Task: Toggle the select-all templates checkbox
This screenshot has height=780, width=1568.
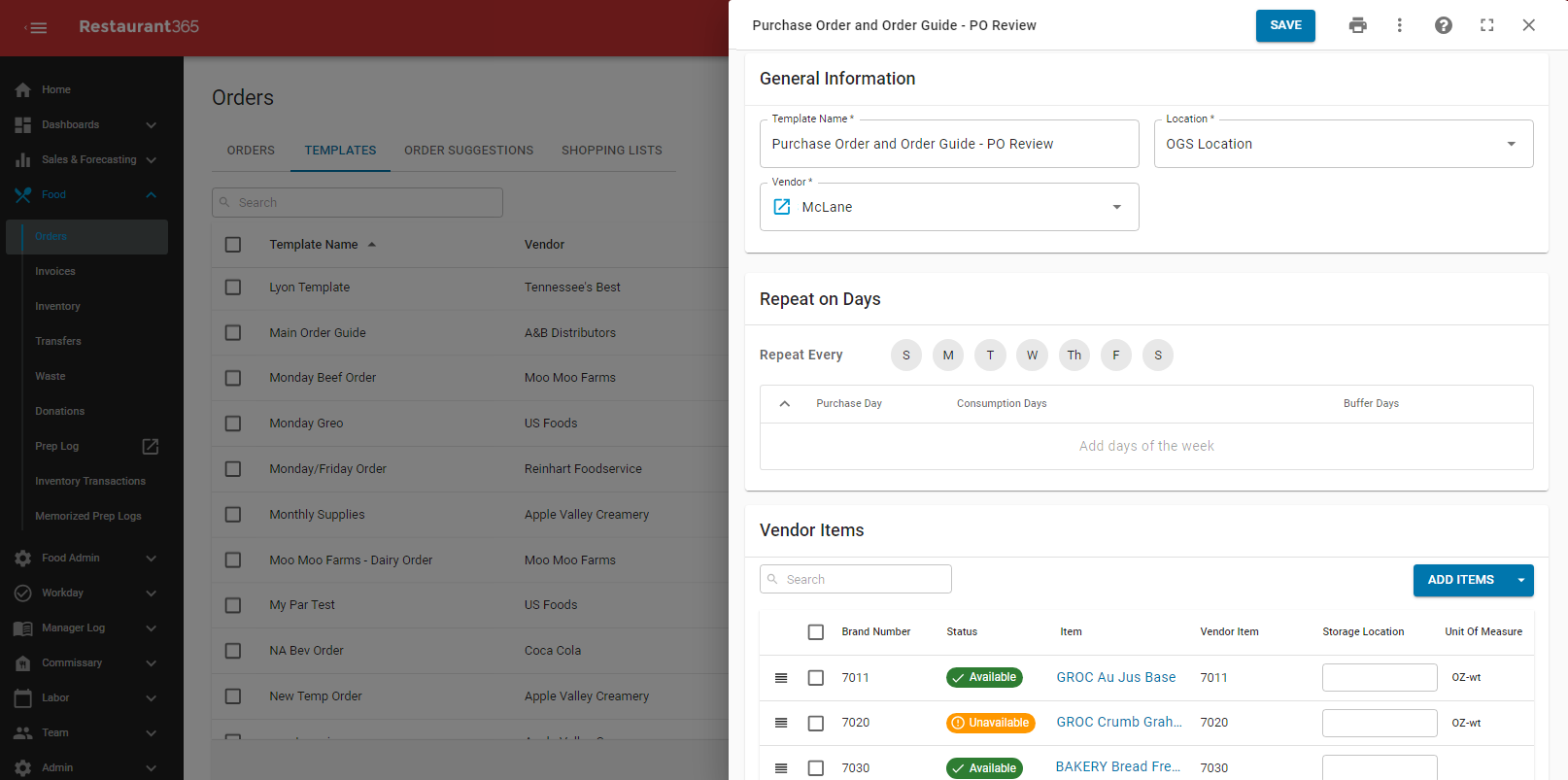Action: [233, 245]
